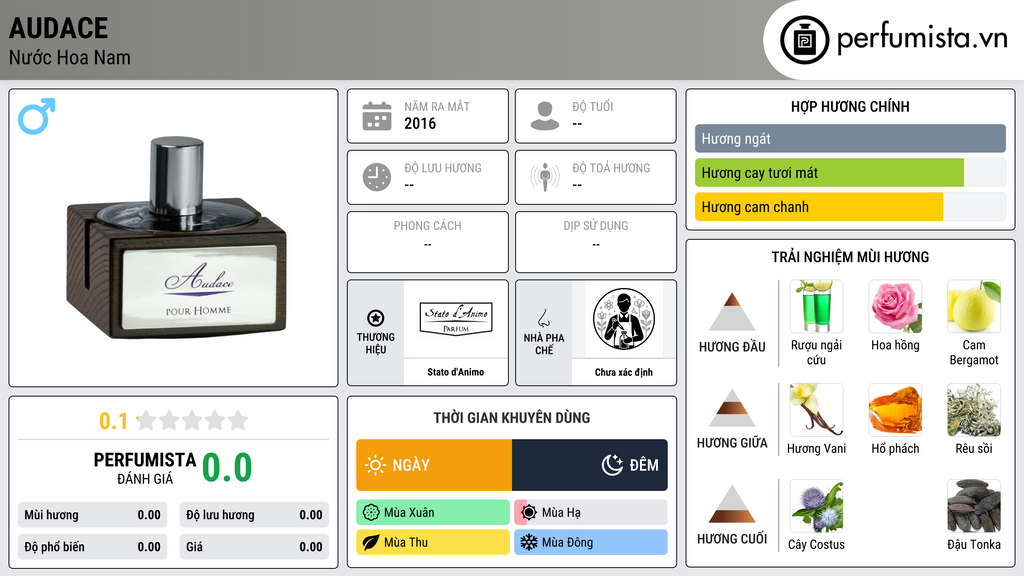Image resolution: width=1024 pixels, height=576 pixels.
Task: Click the Hoa hồng rose note thumbnail
Action: click(895, 306)
